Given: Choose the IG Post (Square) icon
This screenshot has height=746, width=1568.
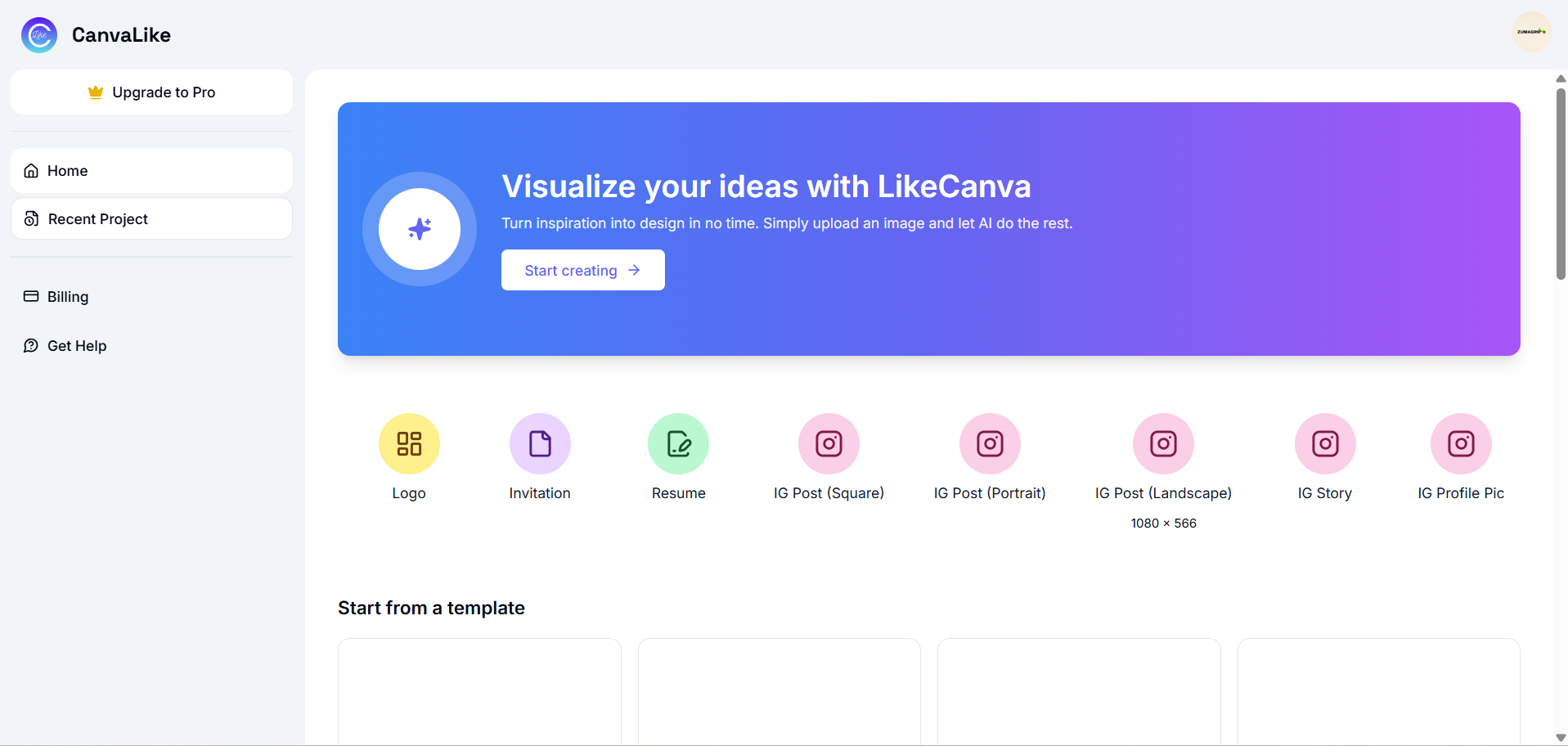Looking at the screenshot, I should 829,443.
